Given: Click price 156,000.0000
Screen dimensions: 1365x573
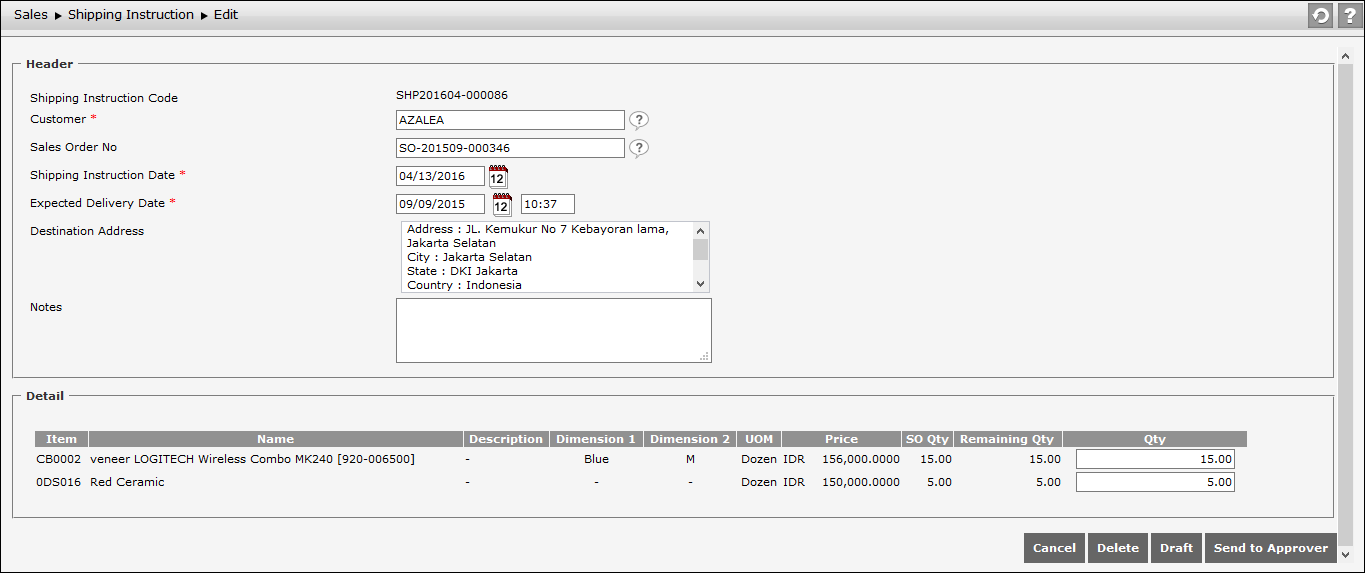Looking at the screenshot, I should click(861, 459).
